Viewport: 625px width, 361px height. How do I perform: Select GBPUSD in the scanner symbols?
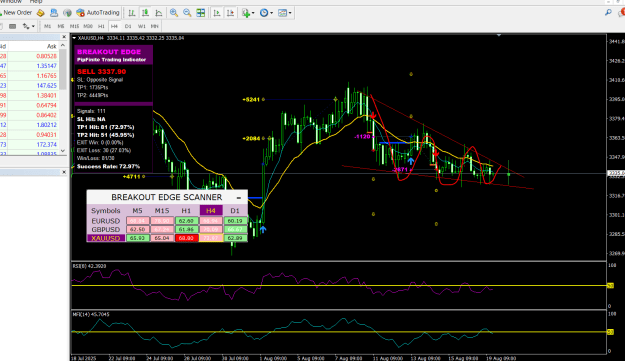click(106, 230)
